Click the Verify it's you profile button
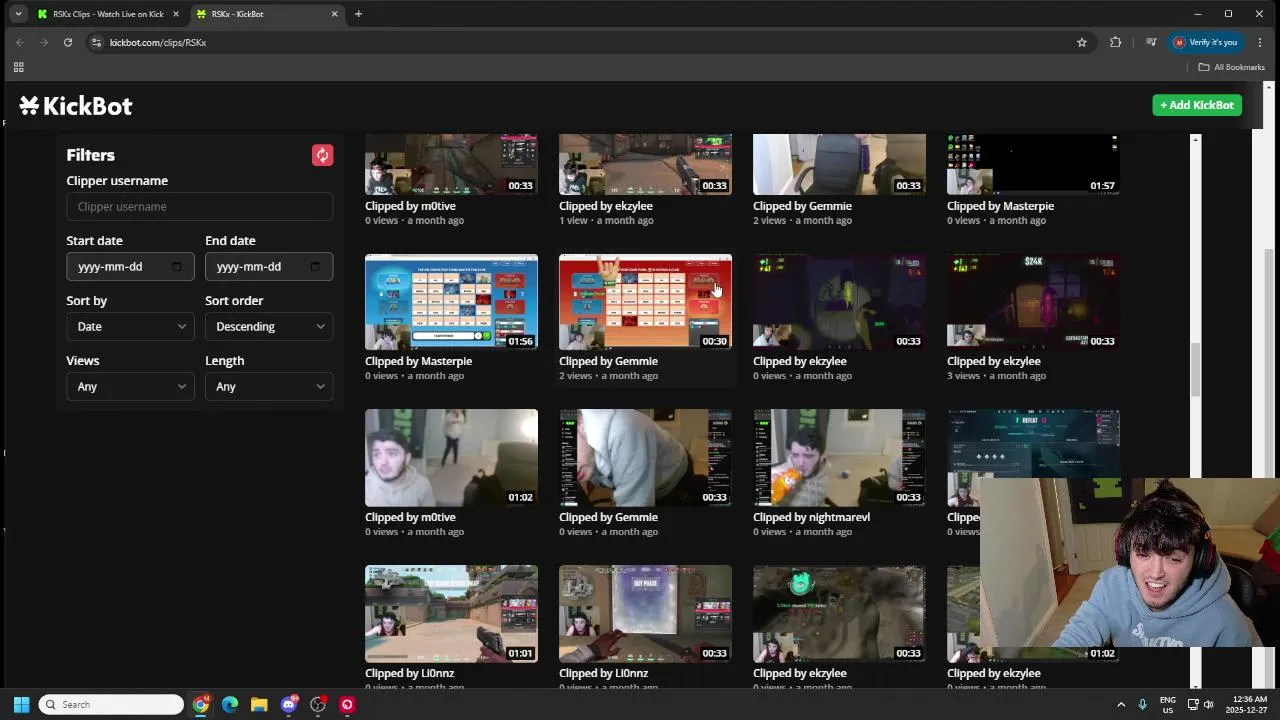This screenshot has width=1280, height=720. tap(1206, 42)
